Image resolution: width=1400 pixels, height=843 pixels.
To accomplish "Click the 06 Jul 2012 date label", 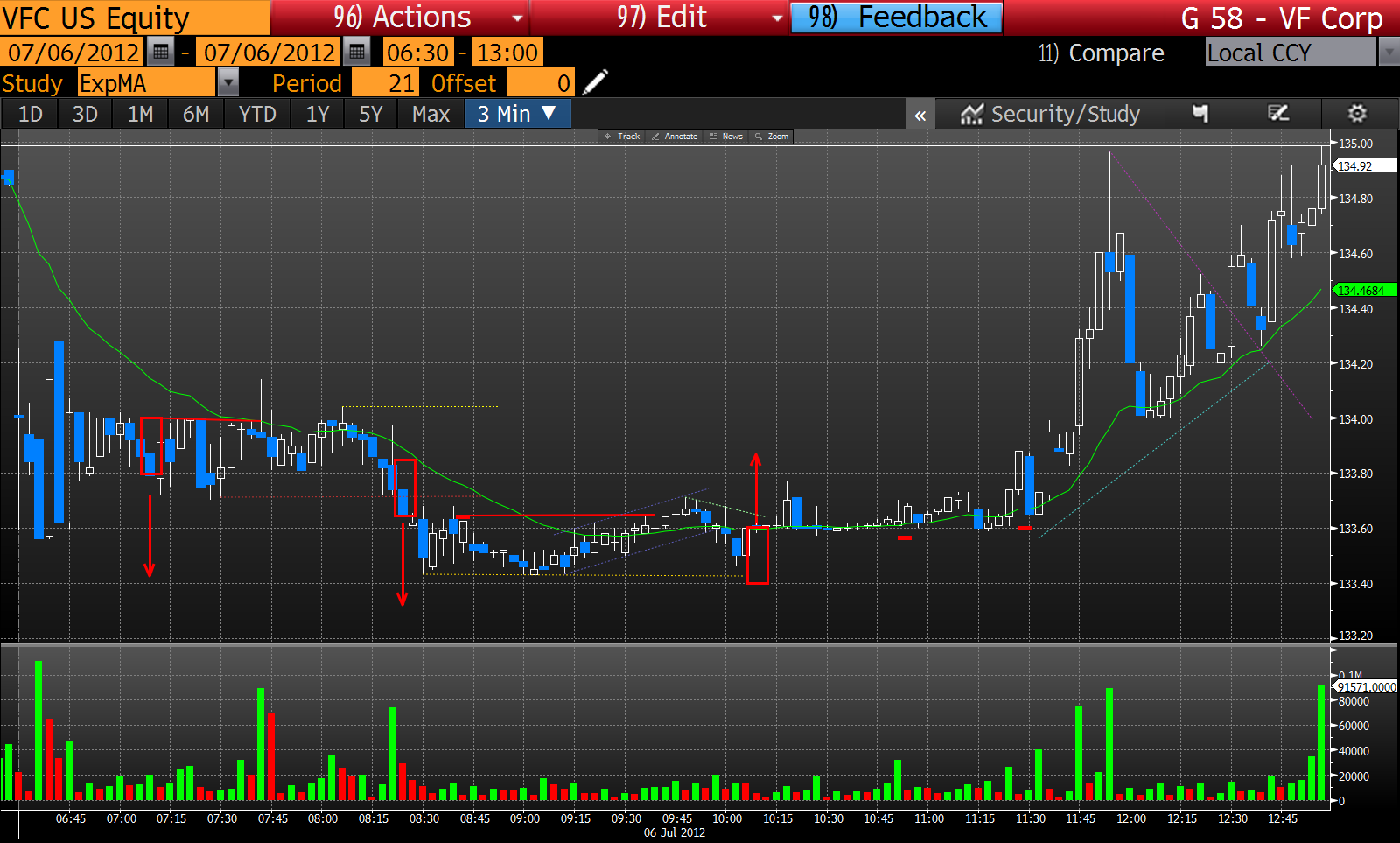I will point(674,832).
